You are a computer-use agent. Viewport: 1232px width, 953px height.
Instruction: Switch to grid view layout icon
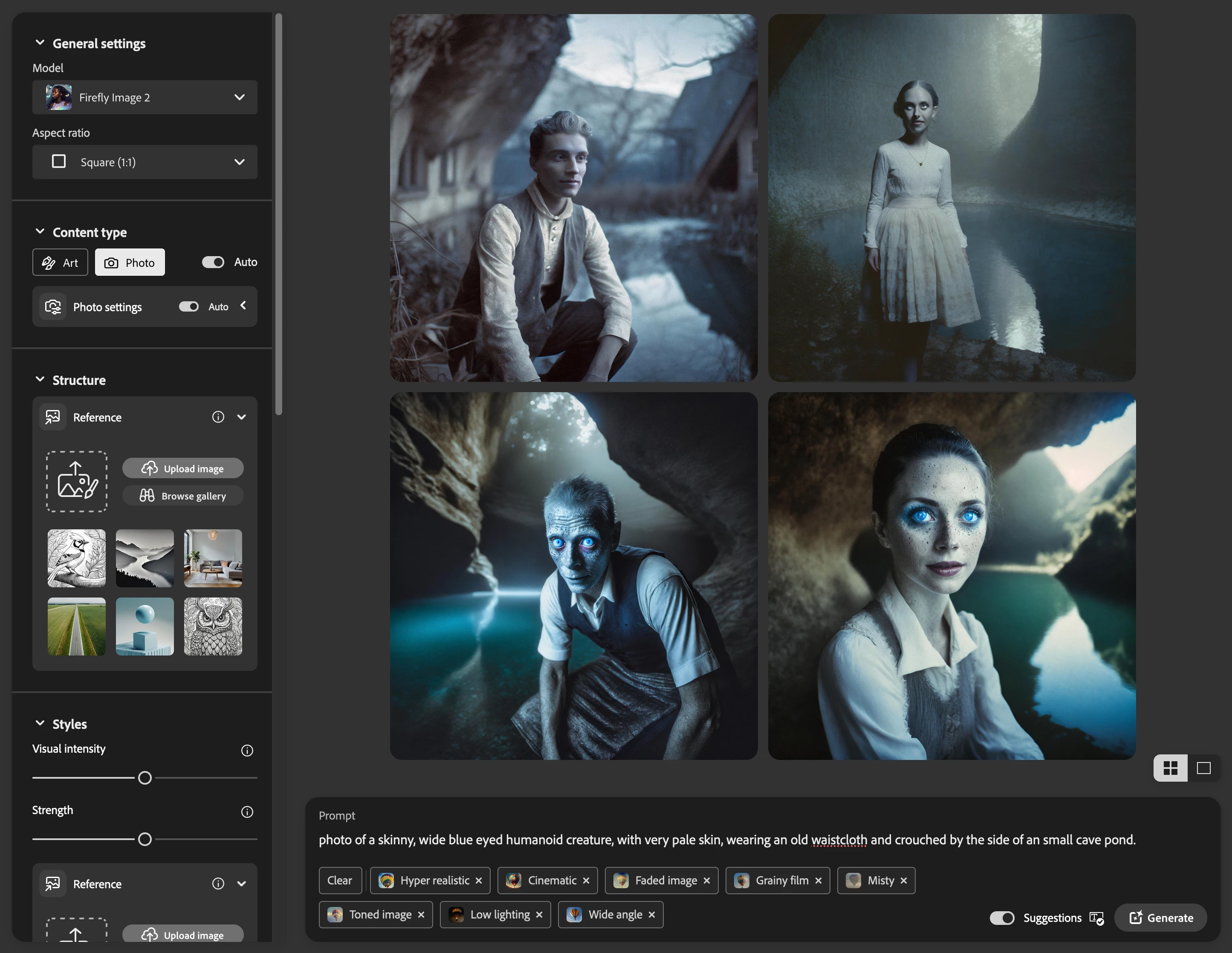click(x=1171, y=768)
